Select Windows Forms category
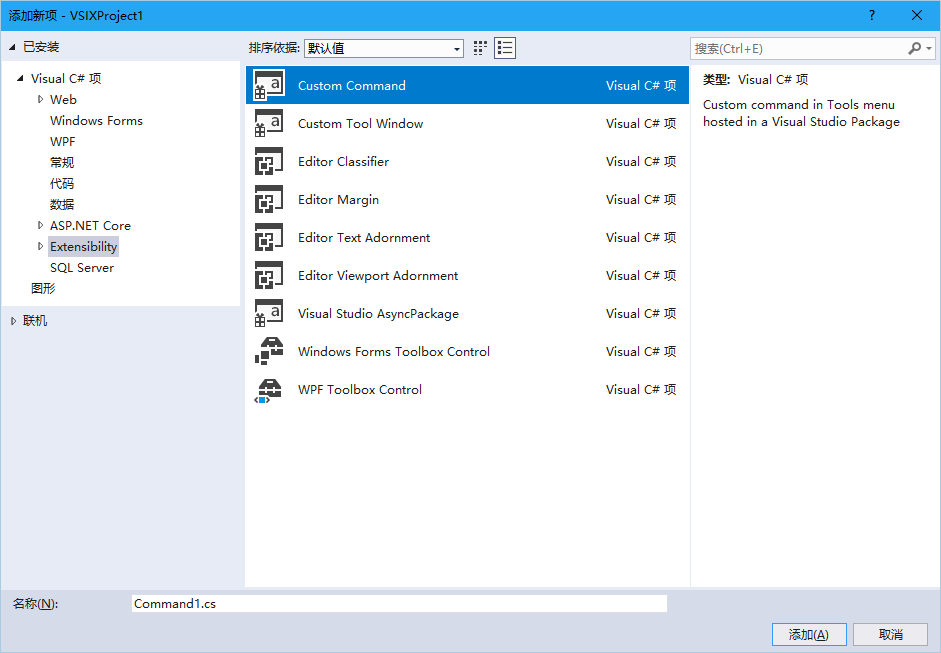Screen dimensions: 941x653 [96, 121]
